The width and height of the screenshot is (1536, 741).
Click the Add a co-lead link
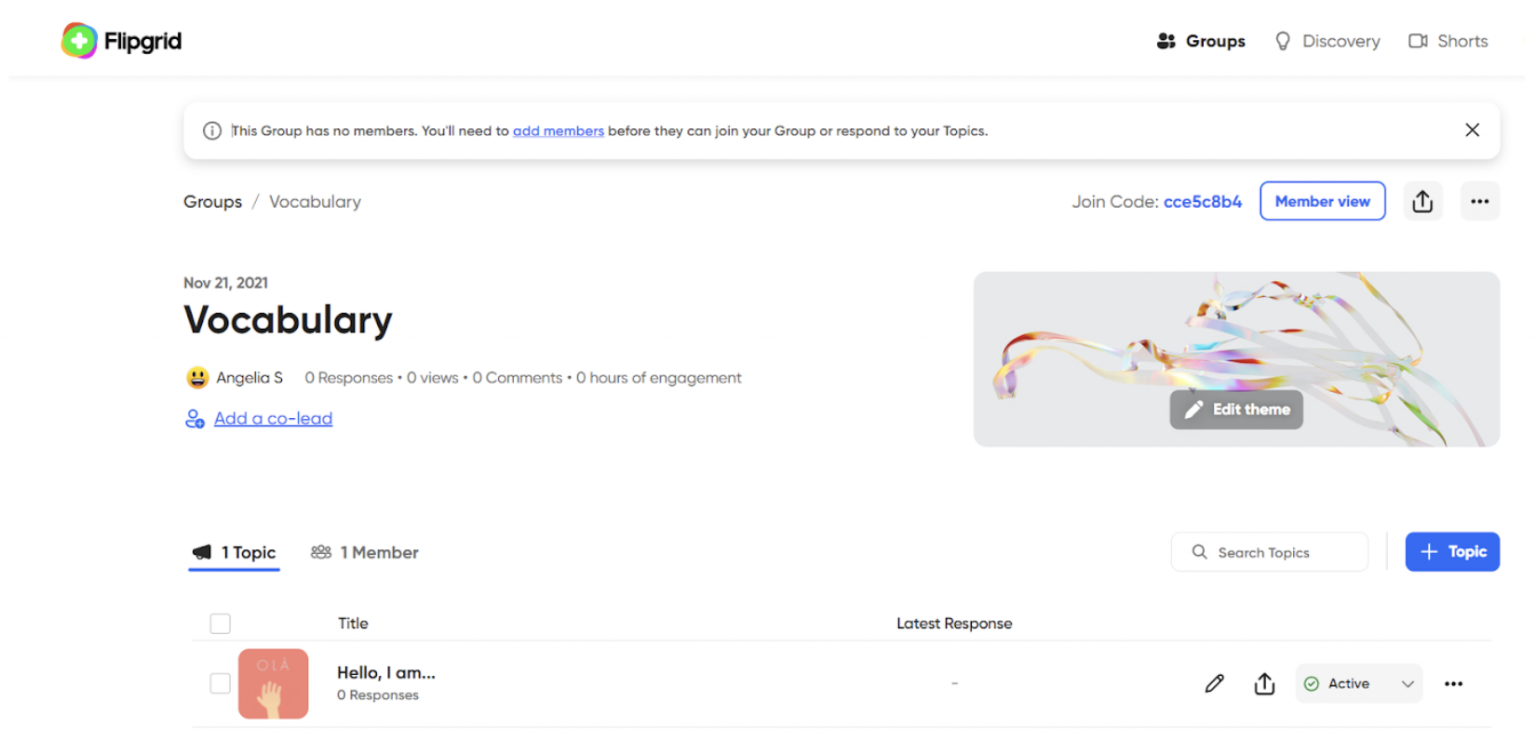pyautogui.click(x=272, y=419)
